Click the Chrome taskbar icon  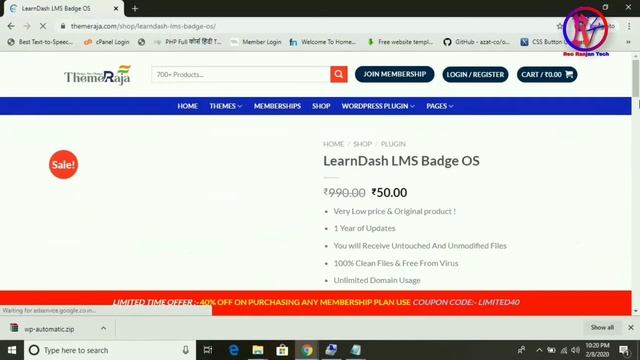(307, 350)
